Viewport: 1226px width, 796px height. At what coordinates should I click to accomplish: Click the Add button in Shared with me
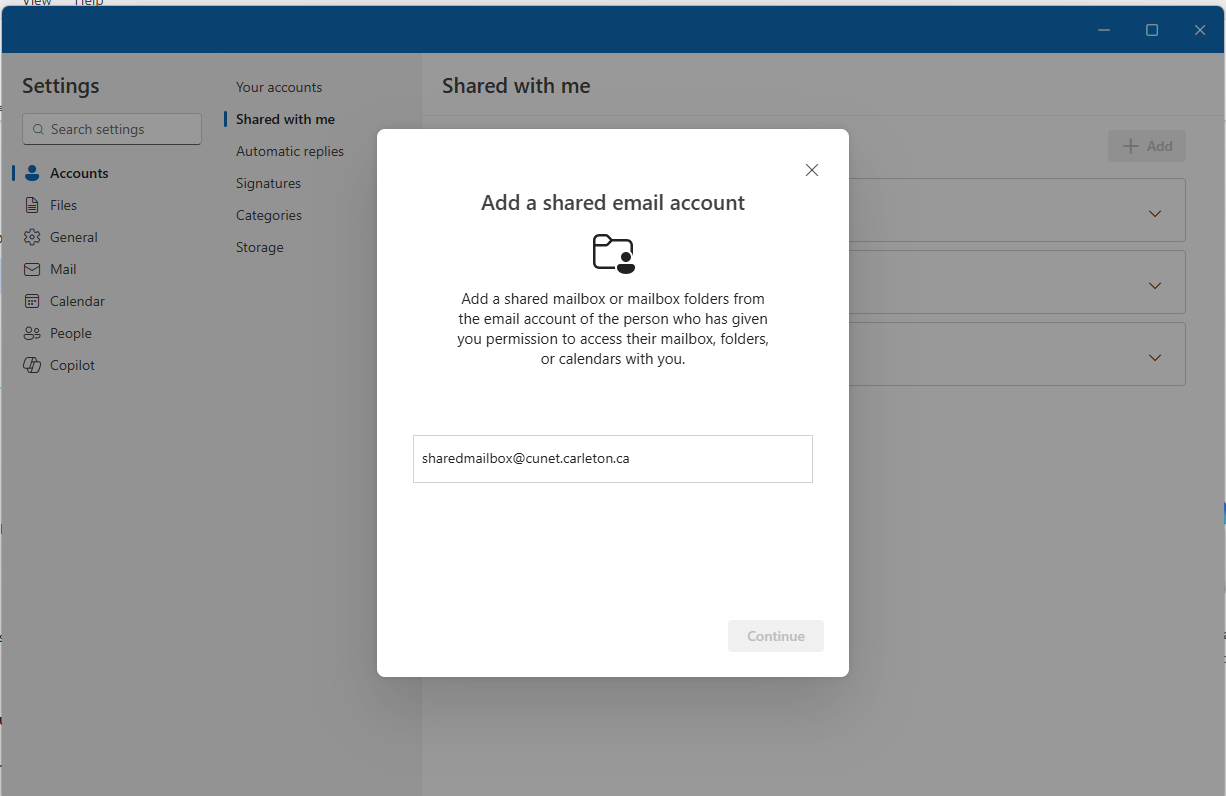tap(1147, 146)
